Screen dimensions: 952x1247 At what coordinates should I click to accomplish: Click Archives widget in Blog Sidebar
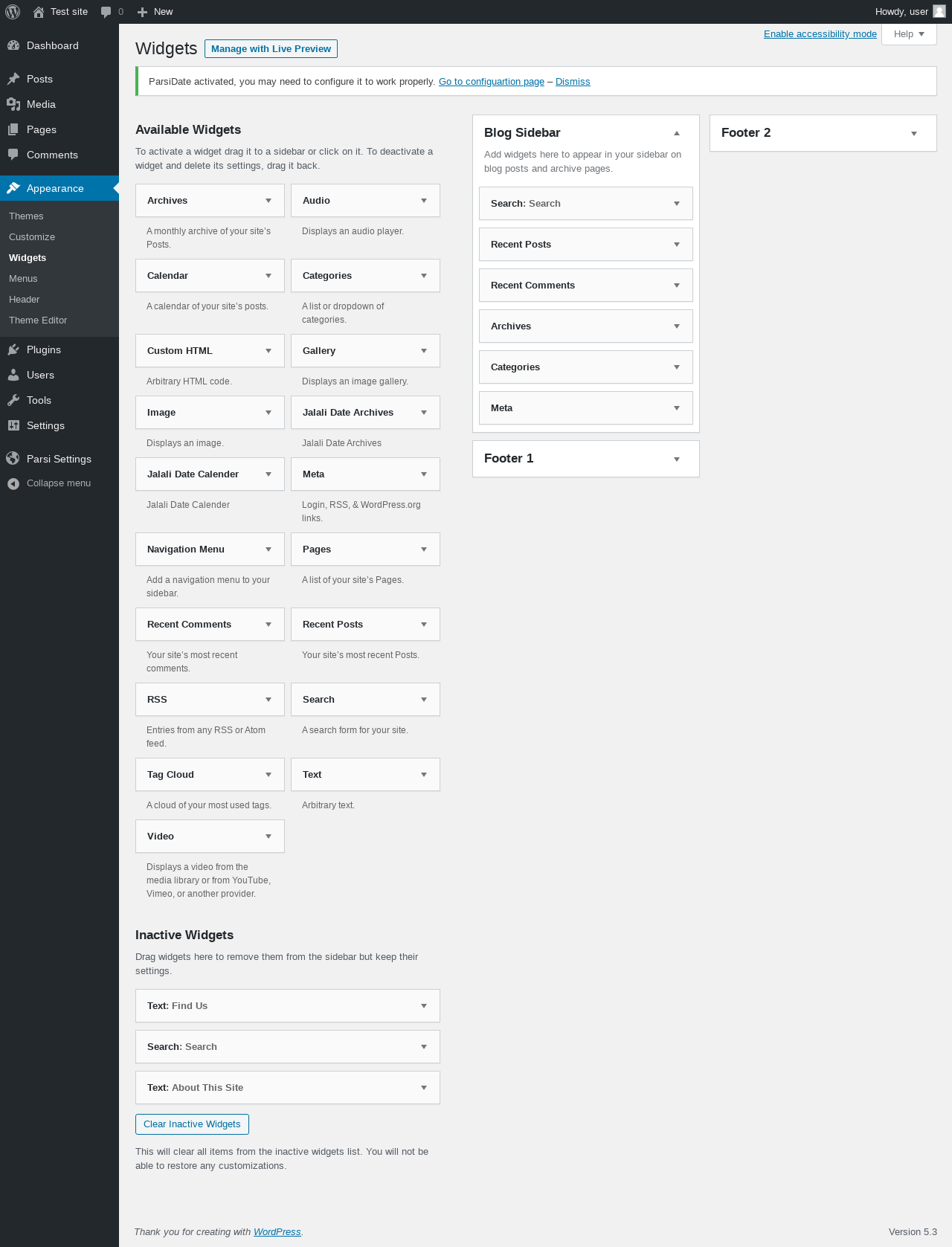coord(586,326)
